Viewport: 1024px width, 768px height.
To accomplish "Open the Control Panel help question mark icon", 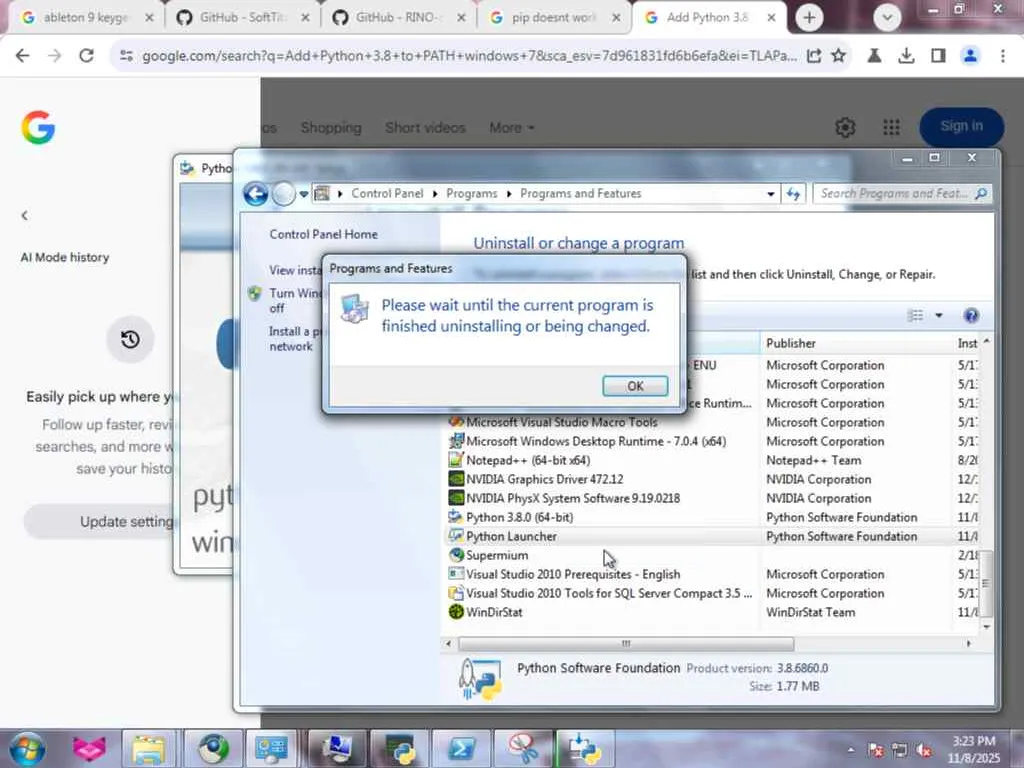I will point(971,315).
